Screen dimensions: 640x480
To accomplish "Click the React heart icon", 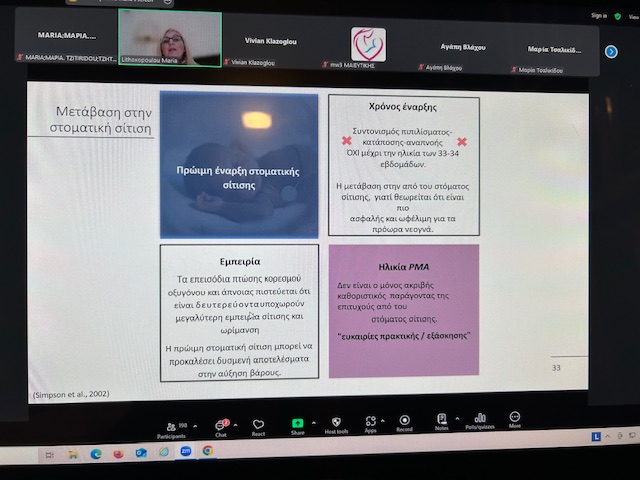I will 258,426.
